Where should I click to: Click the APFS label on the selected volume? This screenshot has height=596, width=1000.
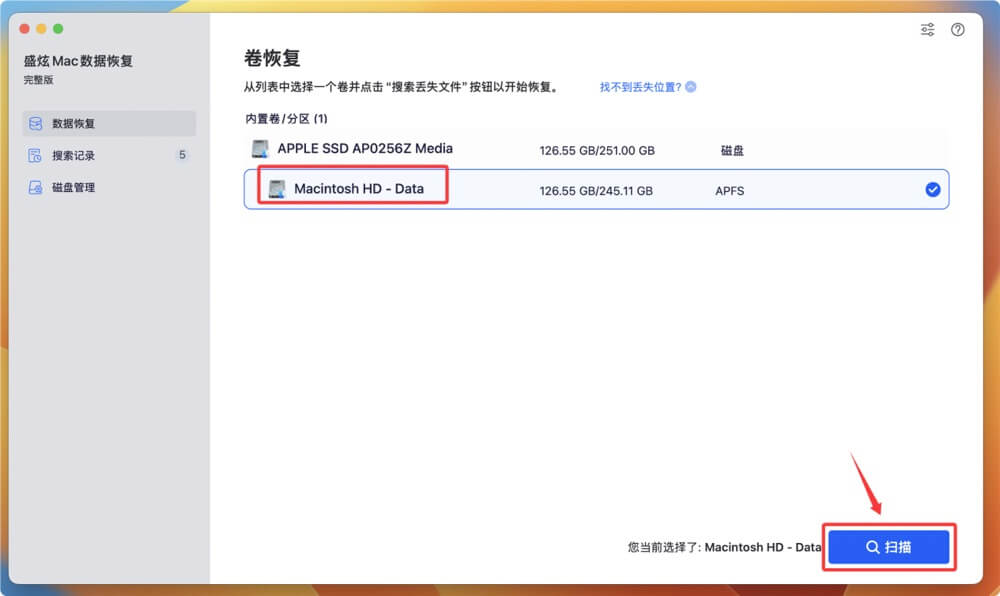[729, 190]
